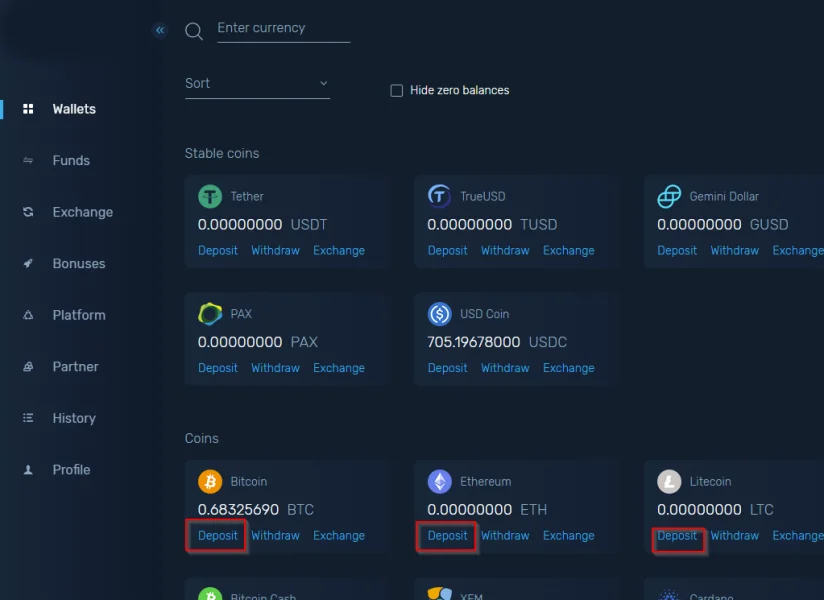The image size is (824, 600).
Task: Open the Profile page
Action: point(71,469)
